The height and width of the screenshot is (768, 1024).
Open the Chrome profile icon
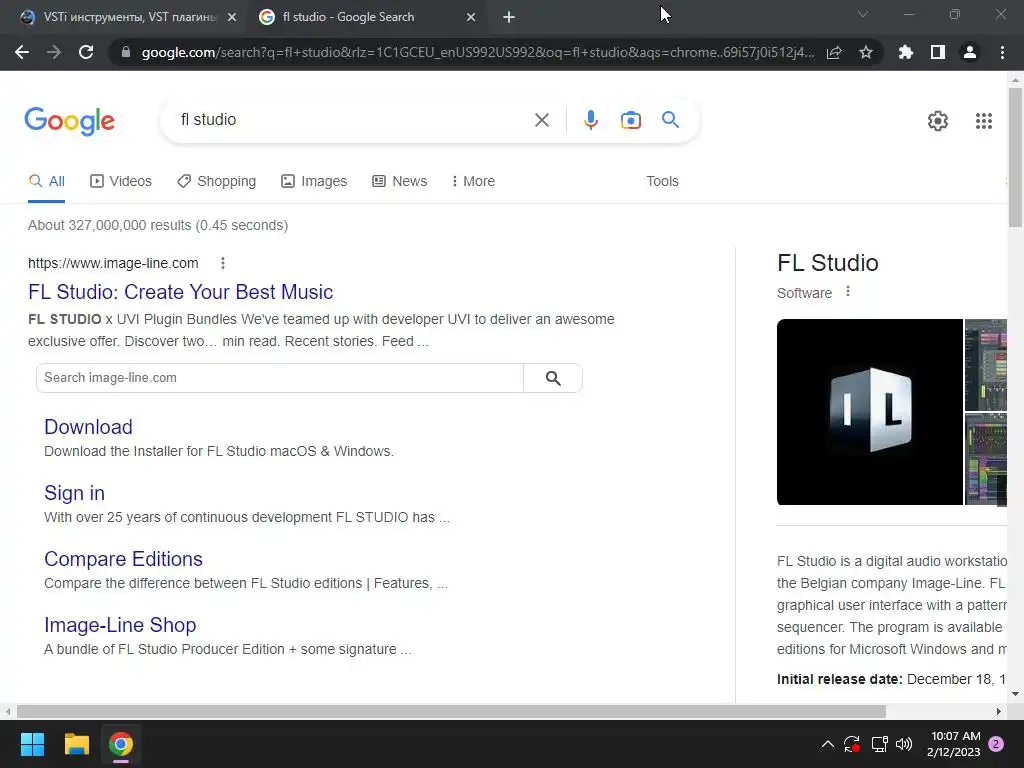coord(970,52)
